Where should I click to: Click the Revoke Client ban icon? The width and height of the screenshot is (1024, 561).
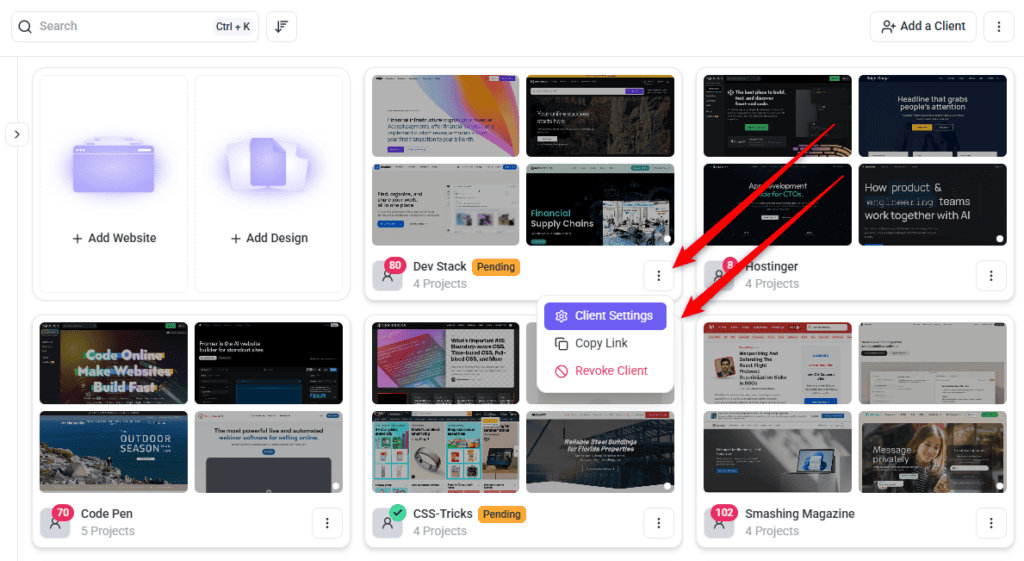click(x=561, y=371)
